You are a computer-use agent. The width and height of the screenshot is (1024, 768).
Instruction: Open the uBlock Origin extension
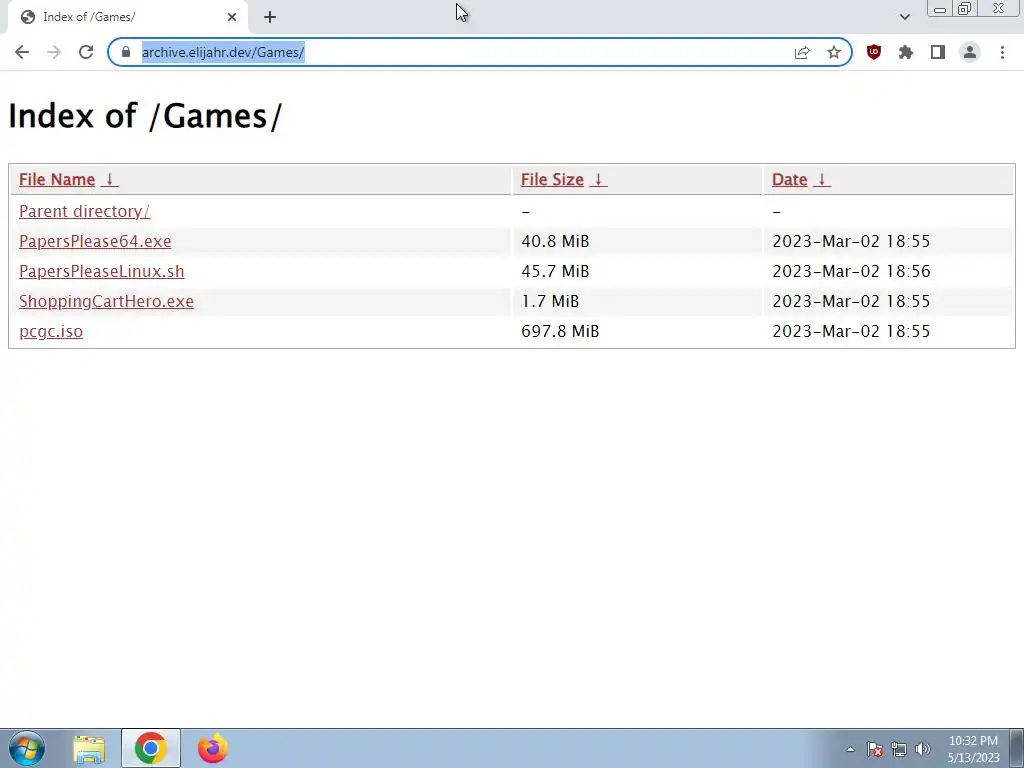874,52
